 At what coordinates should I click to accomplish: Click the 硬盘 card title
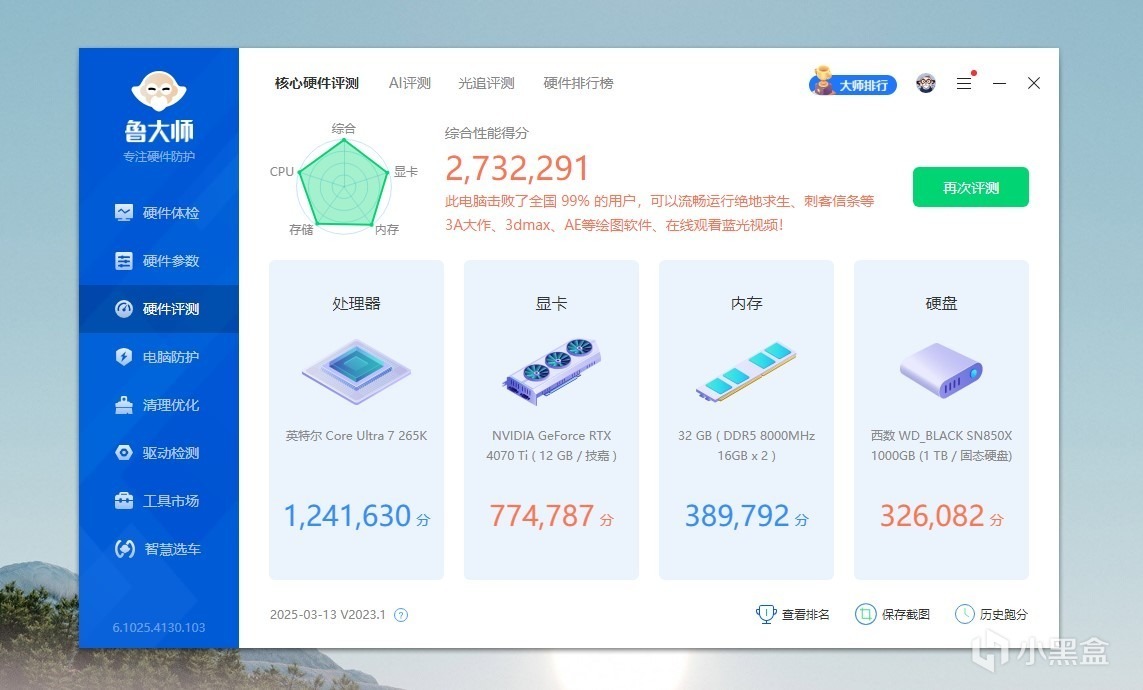(941, 303)
